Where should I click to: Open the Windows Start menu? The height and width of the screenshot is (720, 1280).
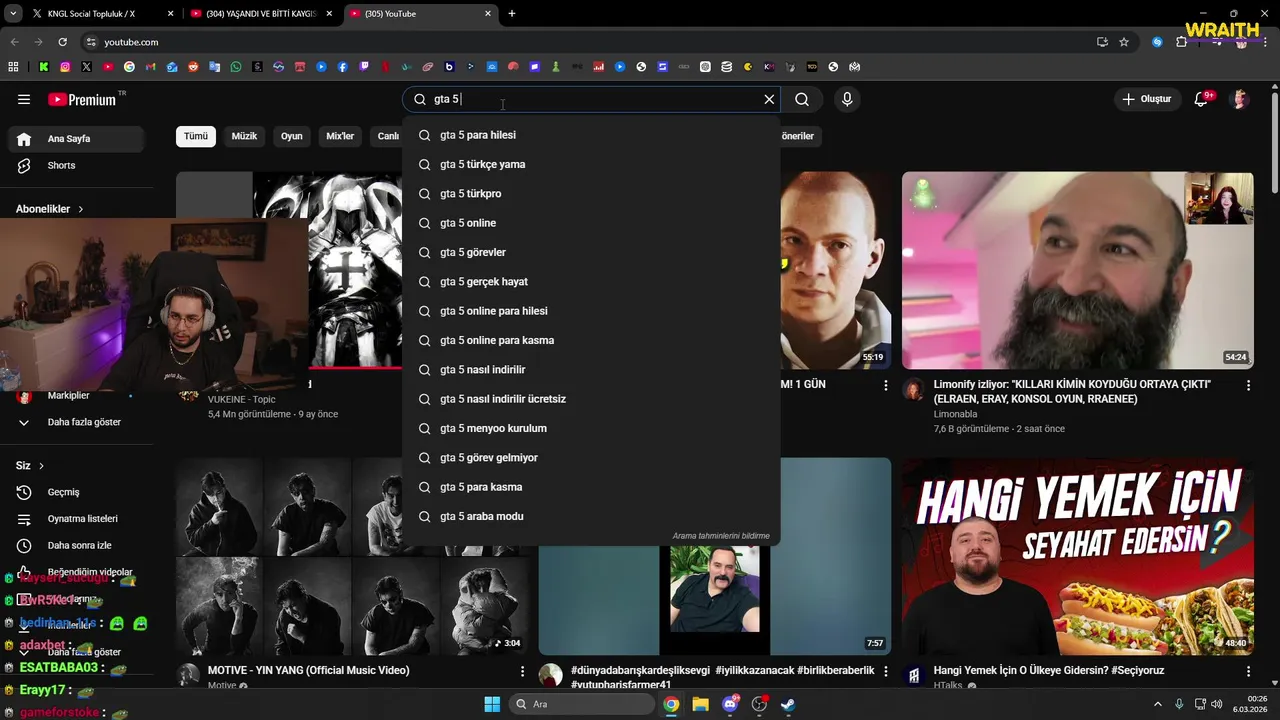492,704
